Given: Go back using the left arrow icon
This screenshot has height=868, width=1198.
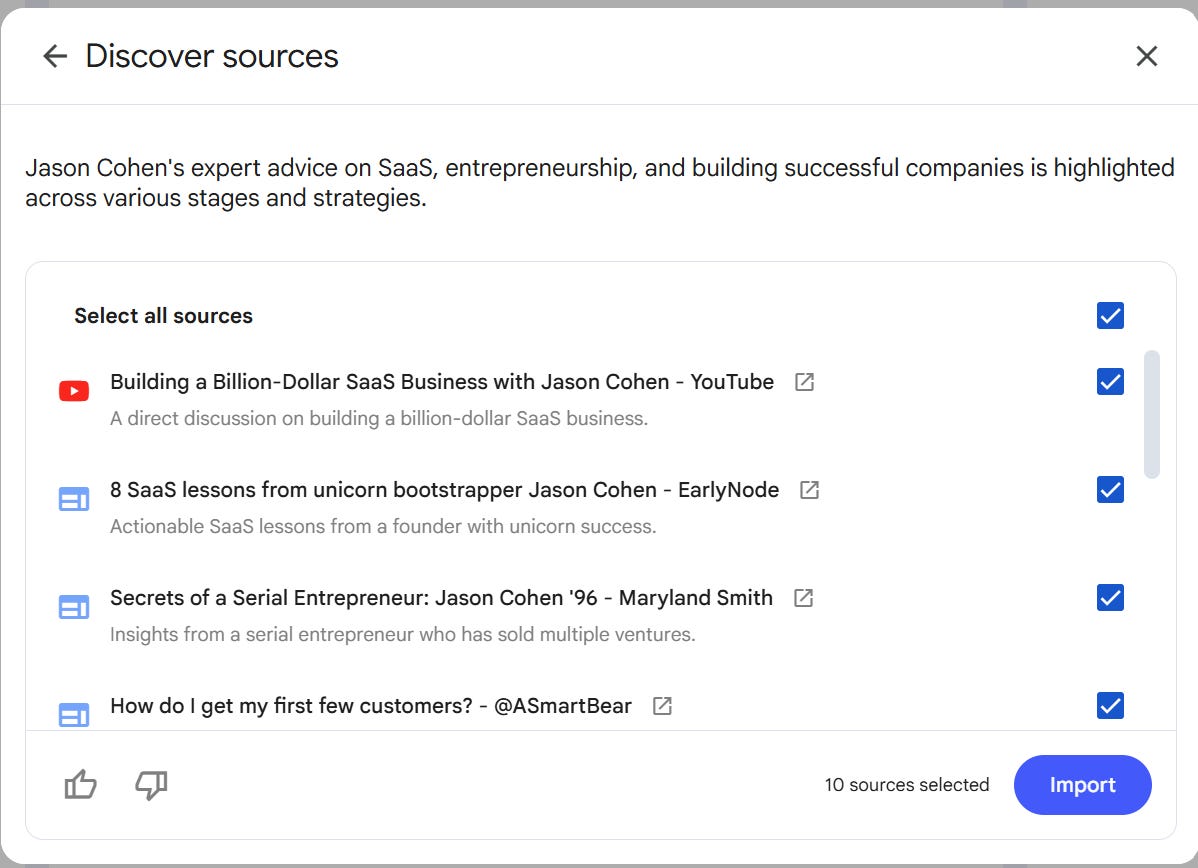Looking at the screenshot, I should coord(55,56).
